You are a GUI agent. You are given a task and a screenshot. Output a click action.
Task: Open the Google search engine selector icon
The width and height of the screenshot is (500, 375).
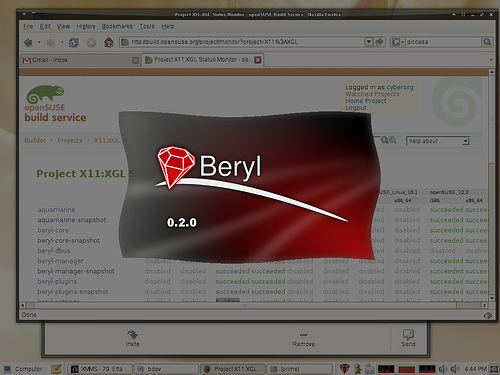coord(397,42)
